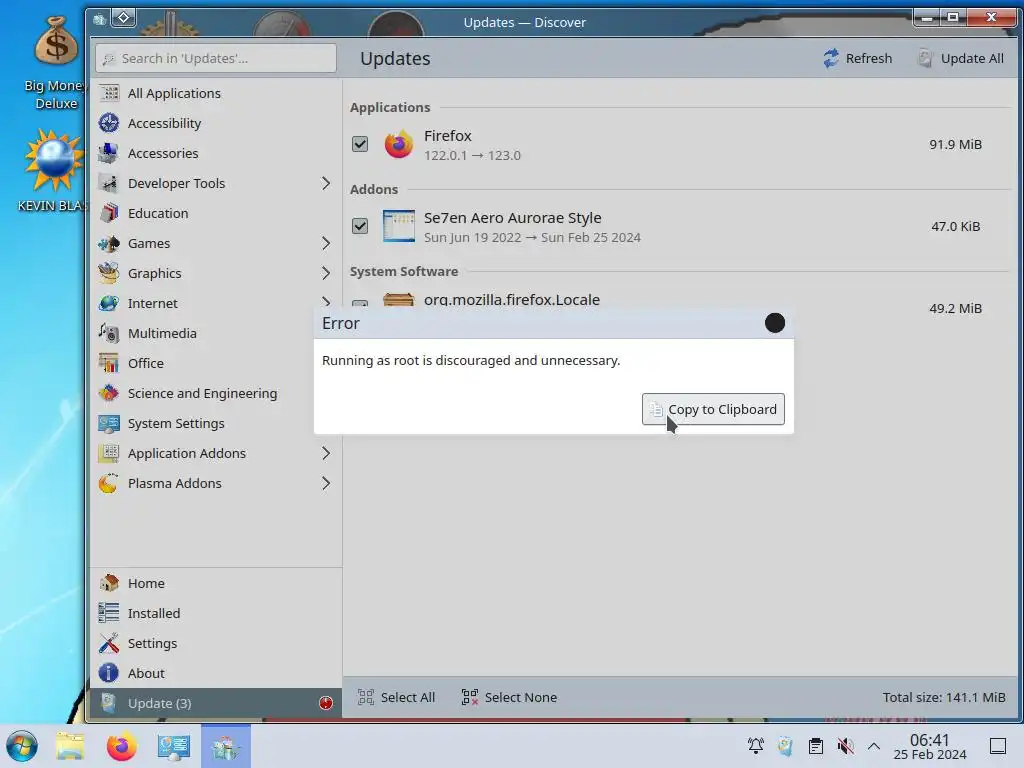1024x768 pixels.
Task: Click the Firefox app icon in updates
Action: click(x=398, y=144)
